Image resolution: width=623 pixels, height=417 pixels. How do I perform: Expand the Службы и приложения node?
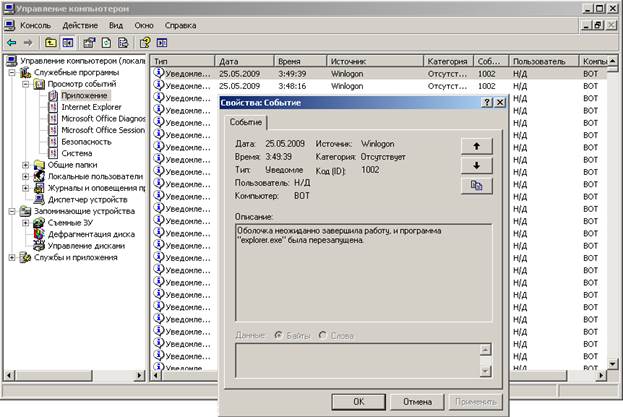pyautogui.click(x=12, y=257)
